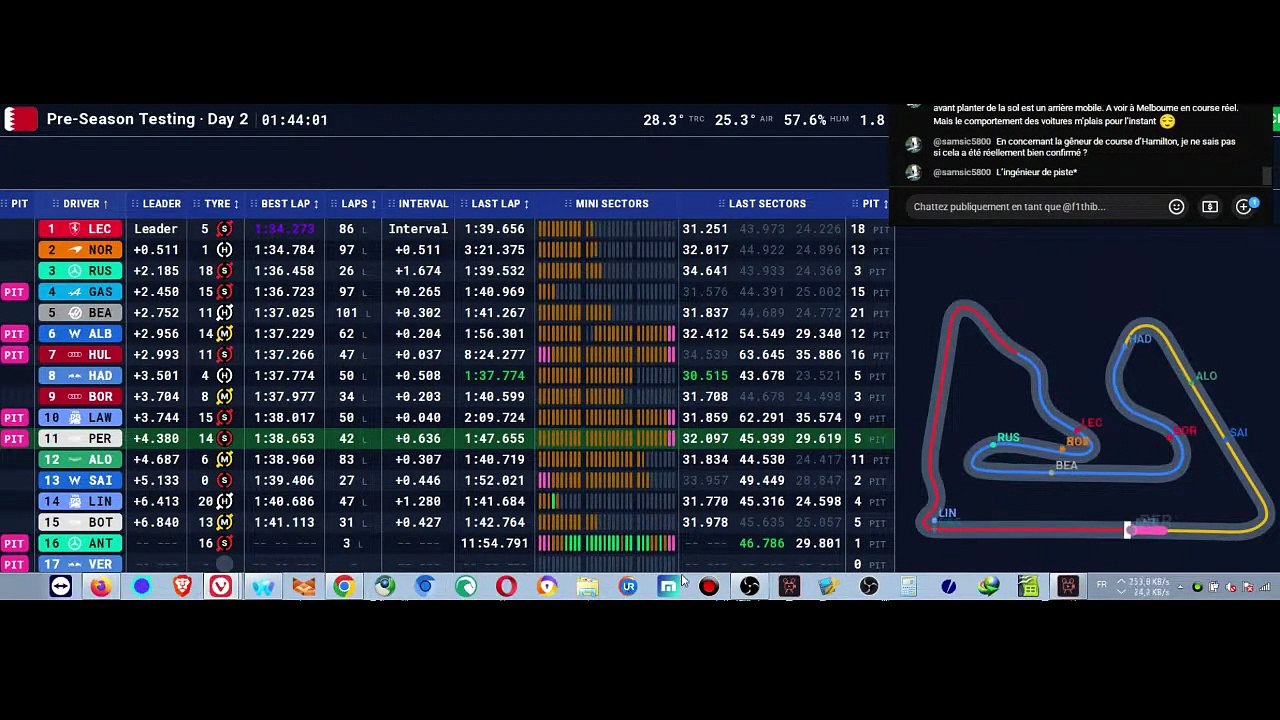Click the Mercedes team logo beside RUS
This screenshot has width=1280, height=720.
75,271
